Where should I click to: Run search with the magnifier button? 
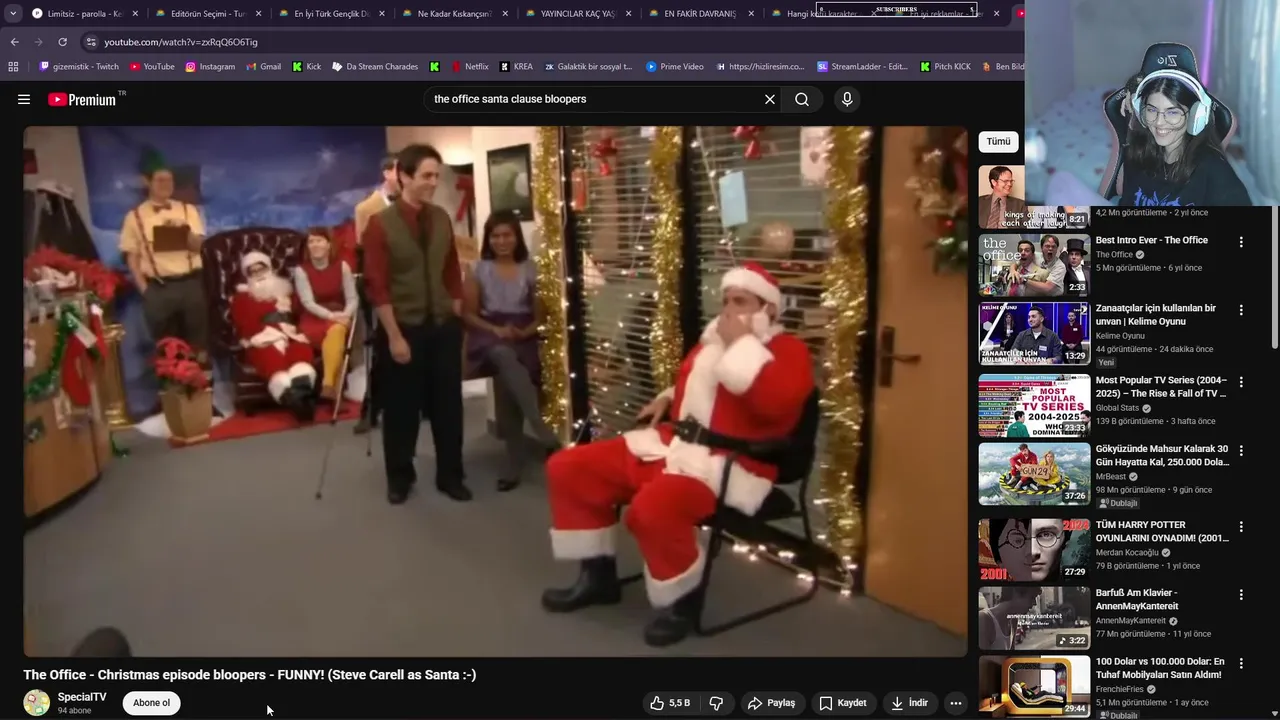pyautogui.click(x=802, y=99)
